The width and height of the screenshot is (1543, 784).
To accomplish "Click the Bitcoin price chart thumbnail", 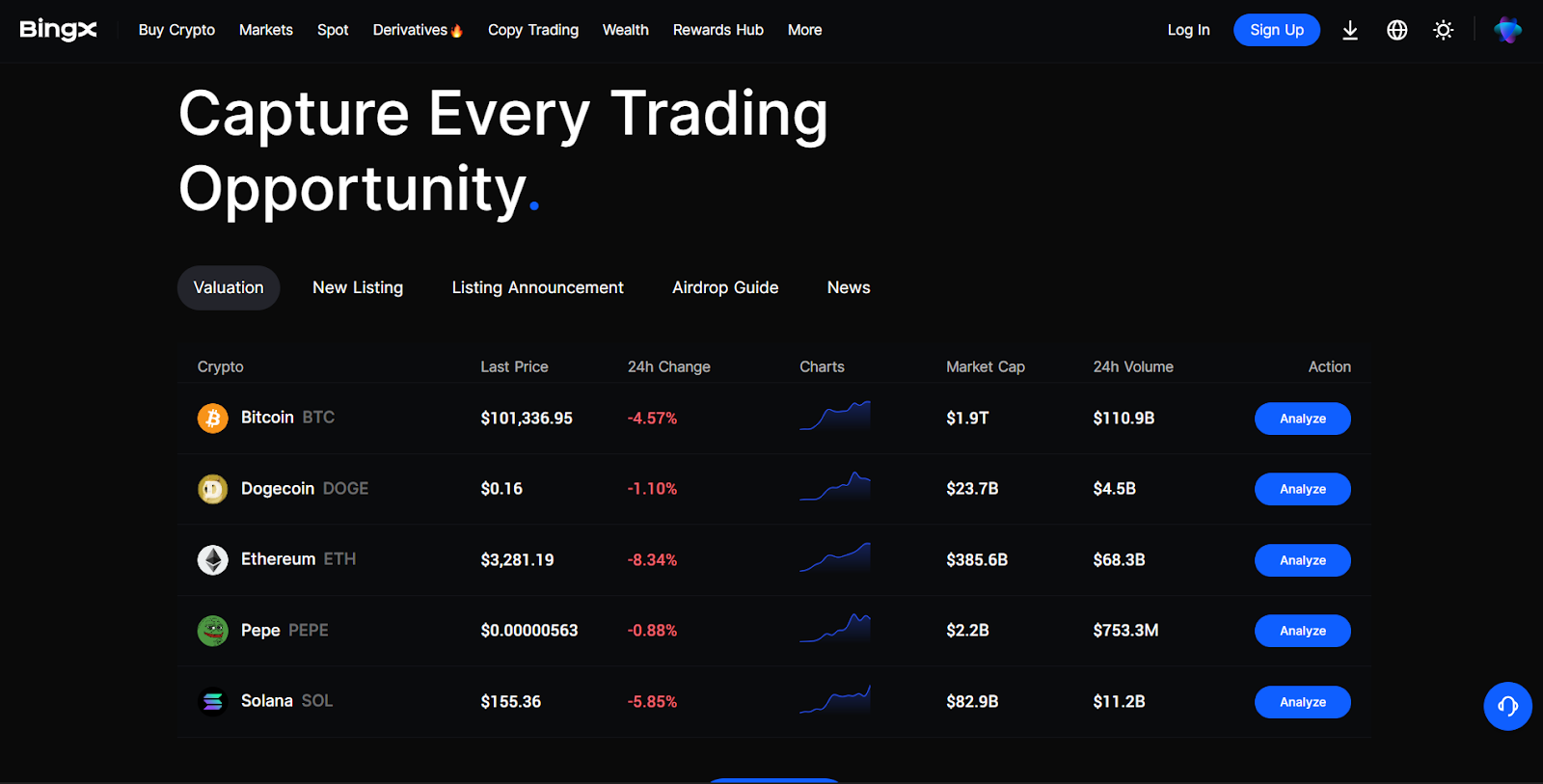I will click(835, 417).
